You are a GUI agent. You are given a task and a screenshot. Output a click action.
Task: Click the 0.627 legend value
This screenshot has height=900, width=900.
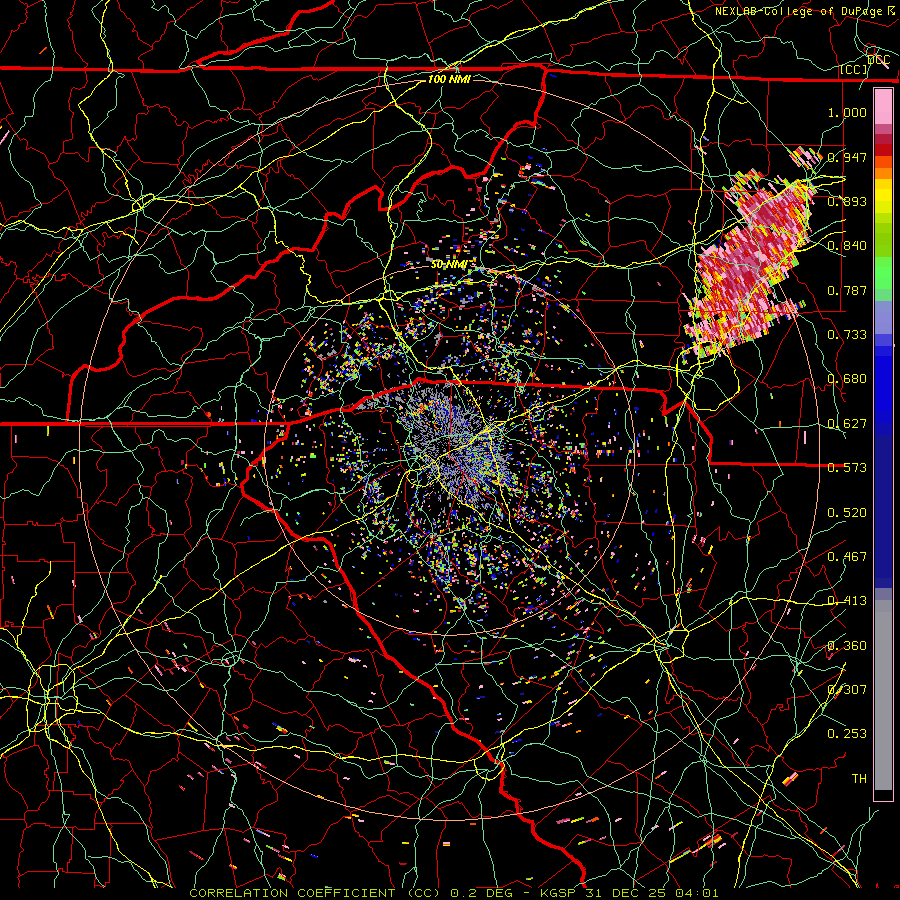tap(847, 423)
